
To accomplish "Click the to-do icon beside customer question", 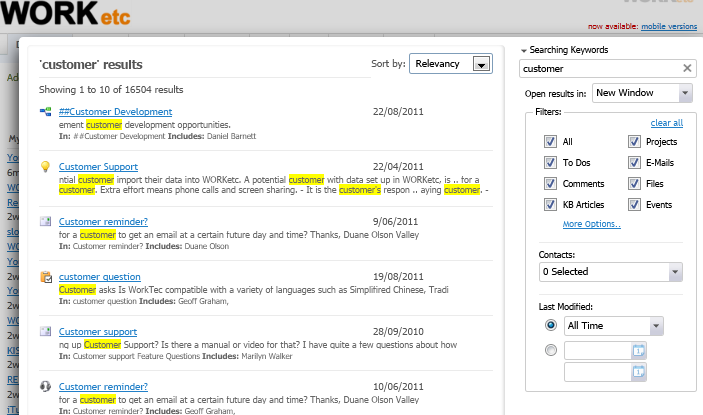I will tap(46, 276).
